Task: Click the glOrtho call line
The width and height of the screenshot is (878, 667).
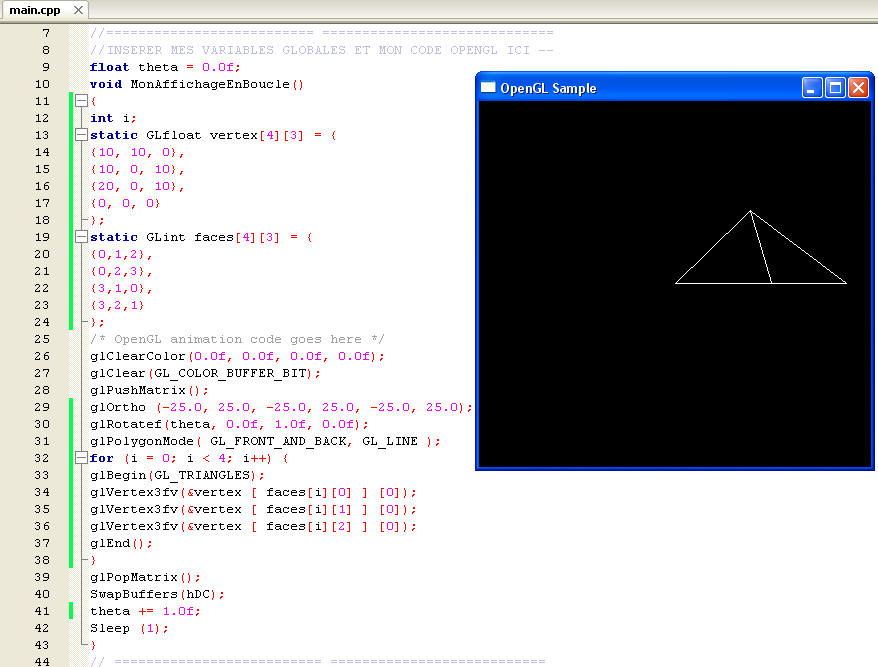Action: [x=281, y=407]
